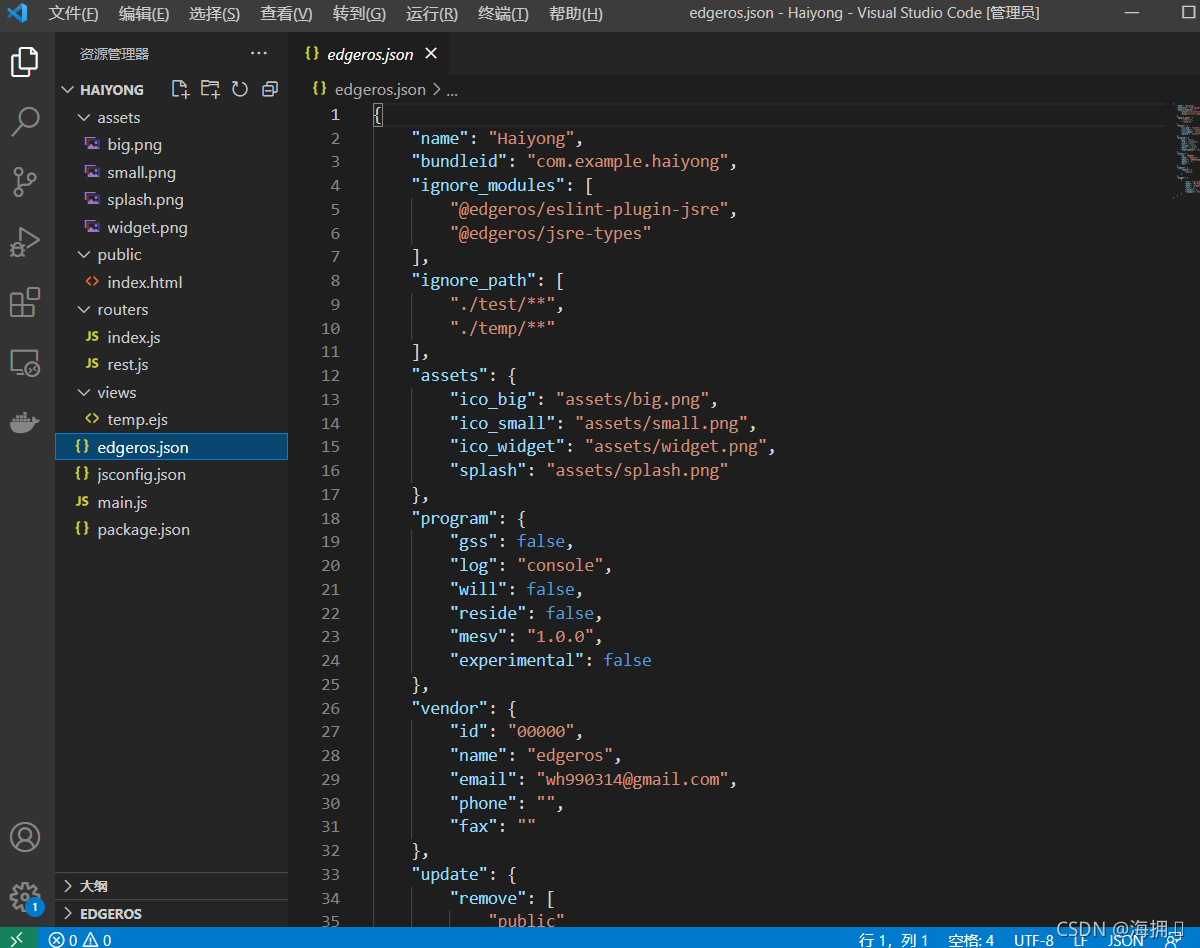Open the Source Control view
Screen dimensions: 1200x948
click(25, 182)
